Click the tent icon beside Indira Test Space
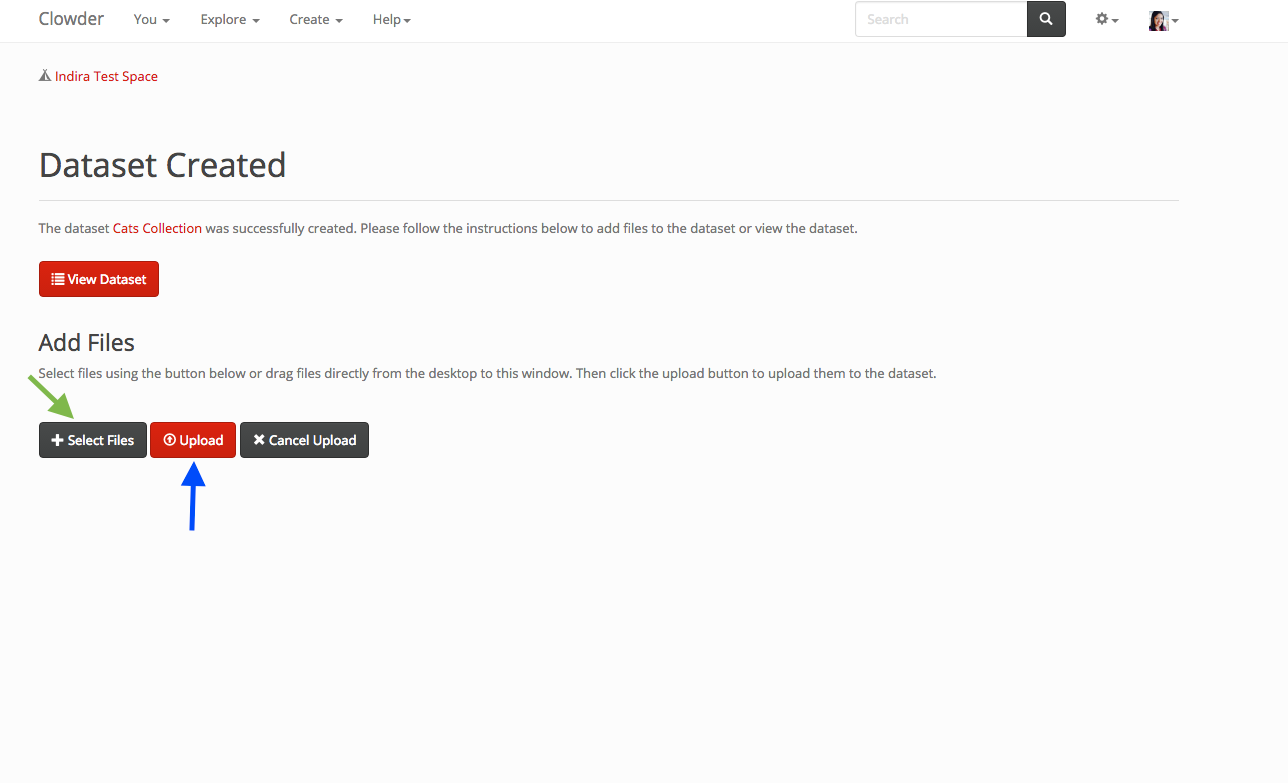The width and height of the screenshot is (1288, 783). [45, 76]
